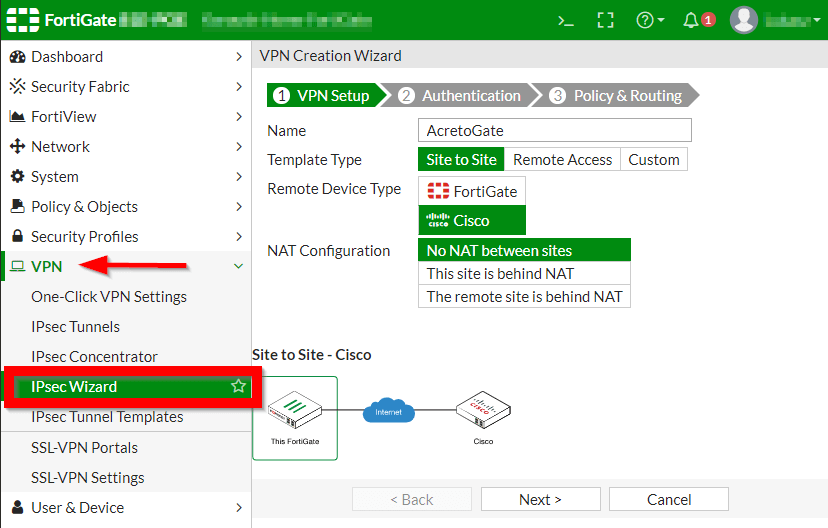Click the FortiGate device-type logo

(x=438, y=191)
